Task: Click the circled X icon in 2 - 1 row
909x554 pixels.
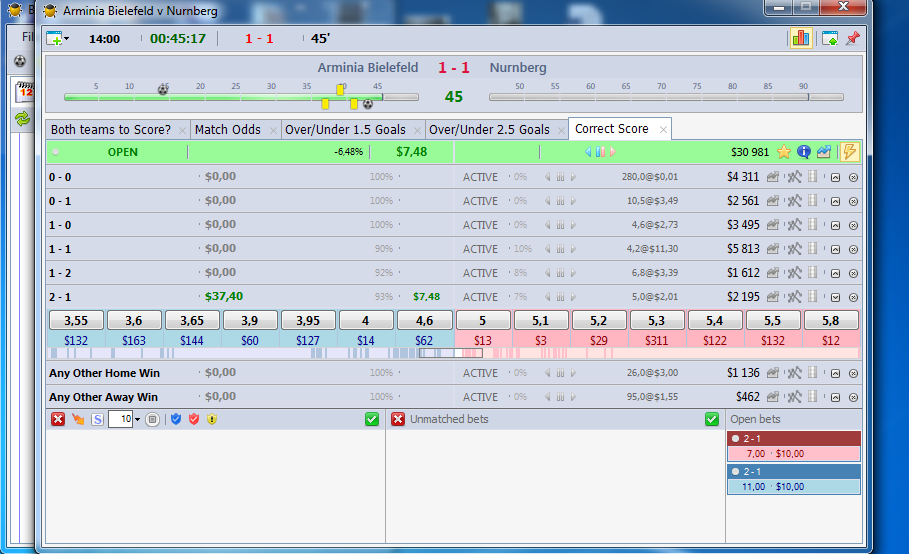Action: (x=853, y=297)
